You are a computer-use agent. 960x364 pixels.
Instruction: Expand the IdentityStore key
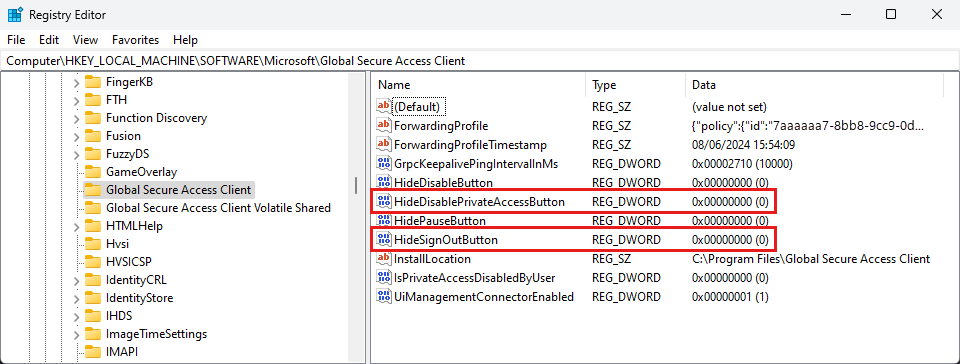[x=77, y=299]
